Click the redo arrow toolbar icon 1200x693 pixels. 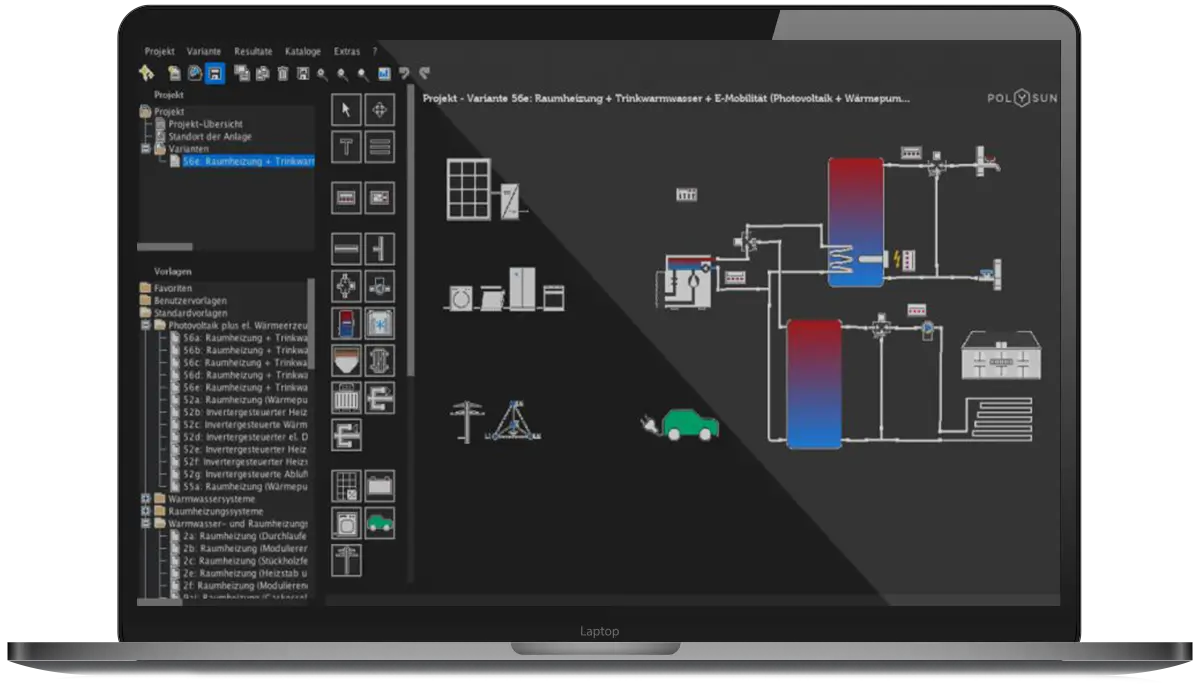click(x=424, y=73)
